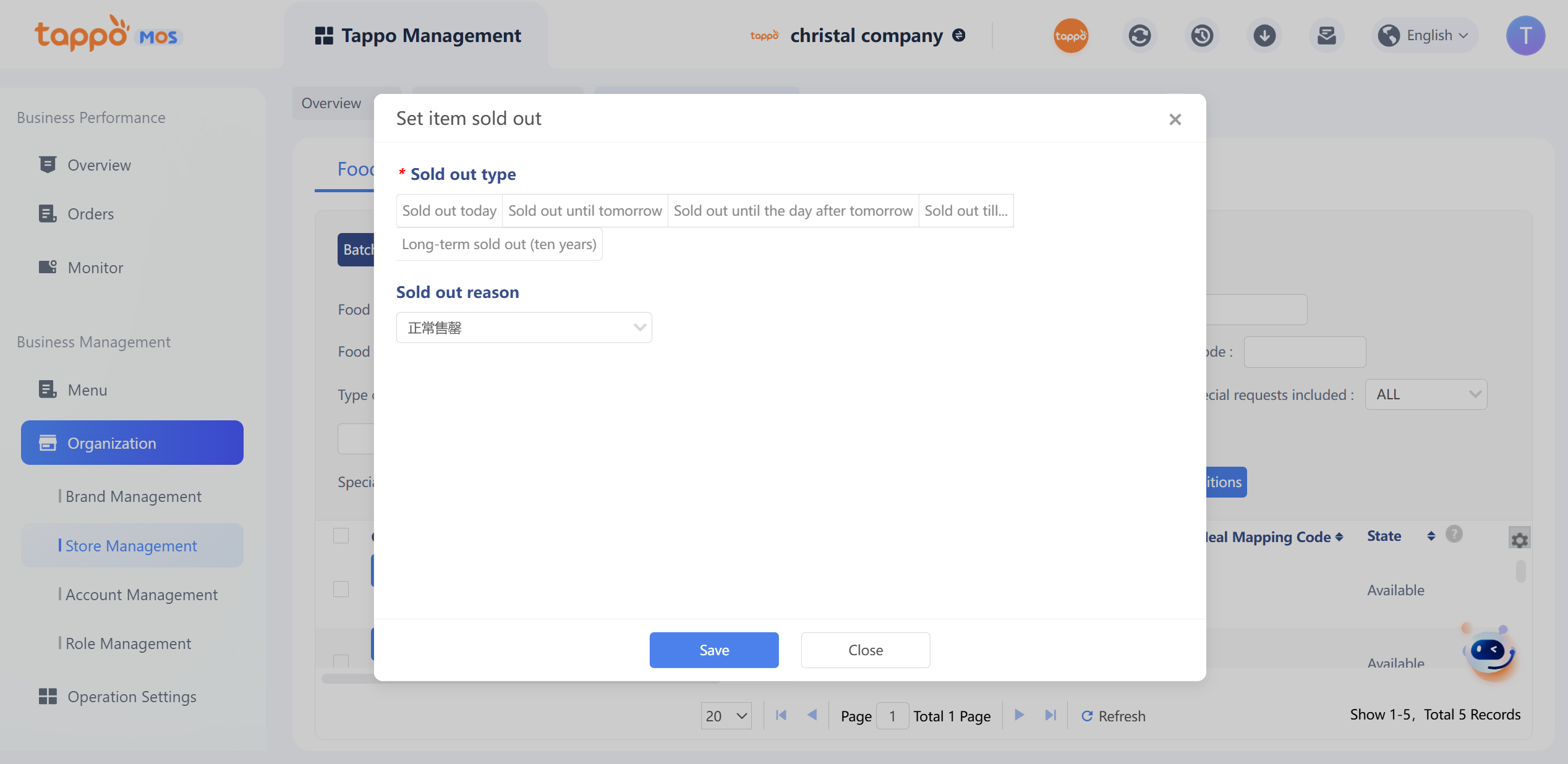The width and height of the screenshot is (1568, 764).
Task: Open the table settings gear icon
Action: tap(1519, 540)
